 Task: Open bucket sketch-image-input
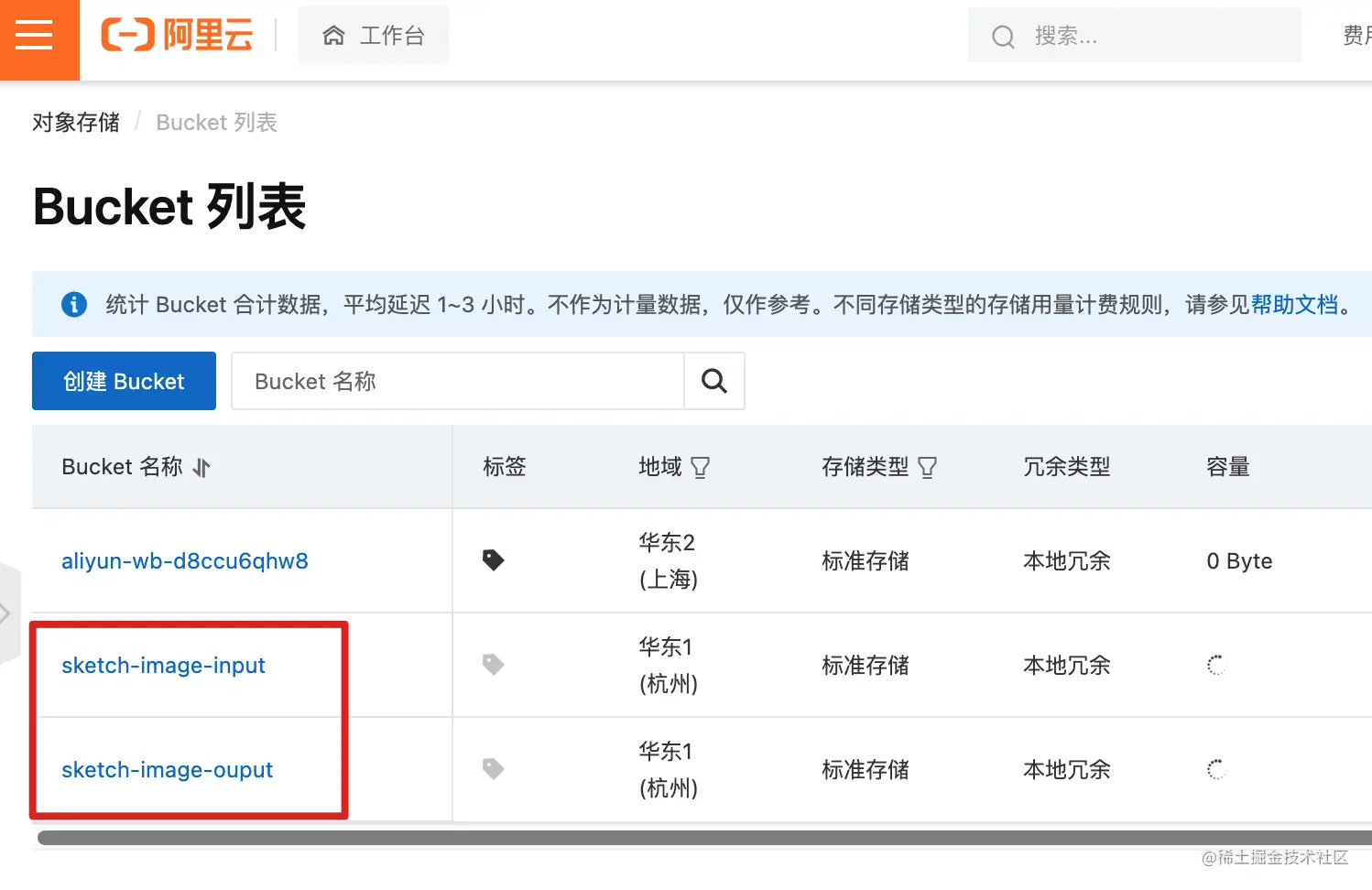click(163, 666)
